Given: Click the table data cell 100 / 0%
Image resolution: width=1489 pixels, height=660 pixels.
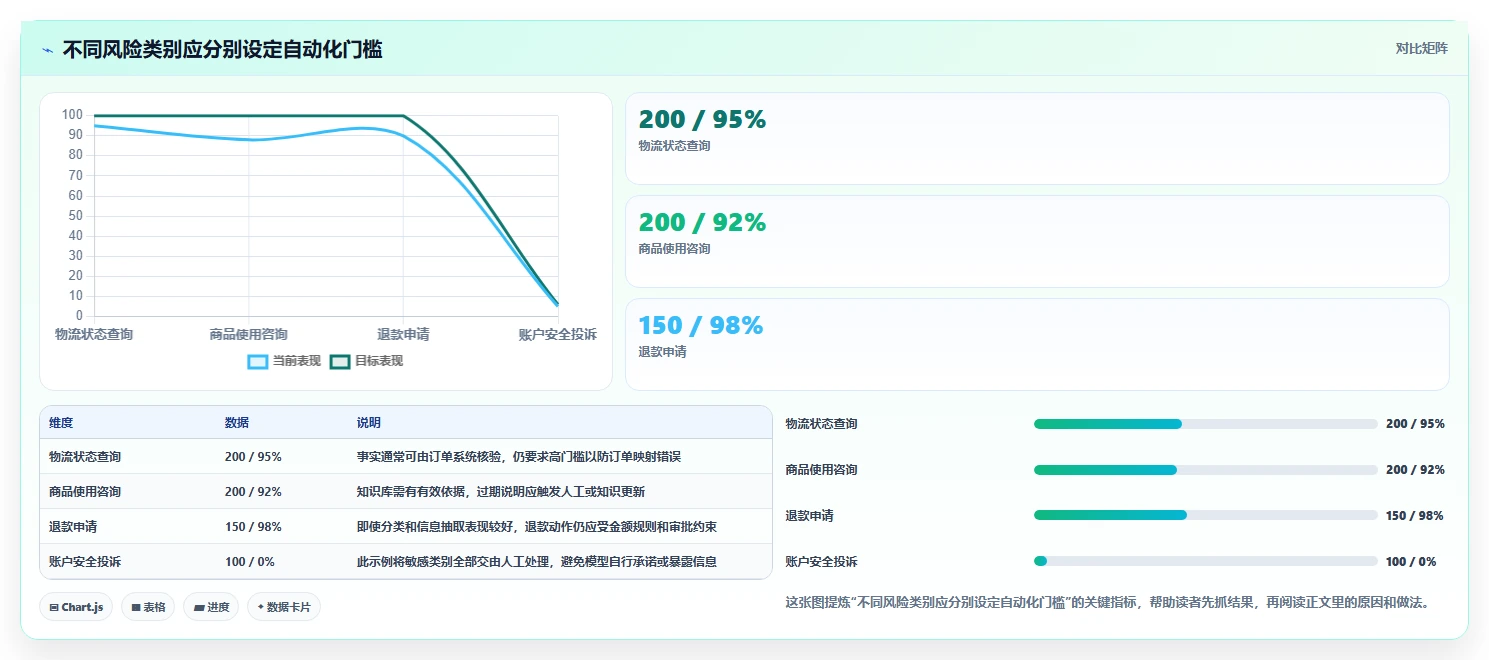Looking at the screenshot, I should point(250,562).
